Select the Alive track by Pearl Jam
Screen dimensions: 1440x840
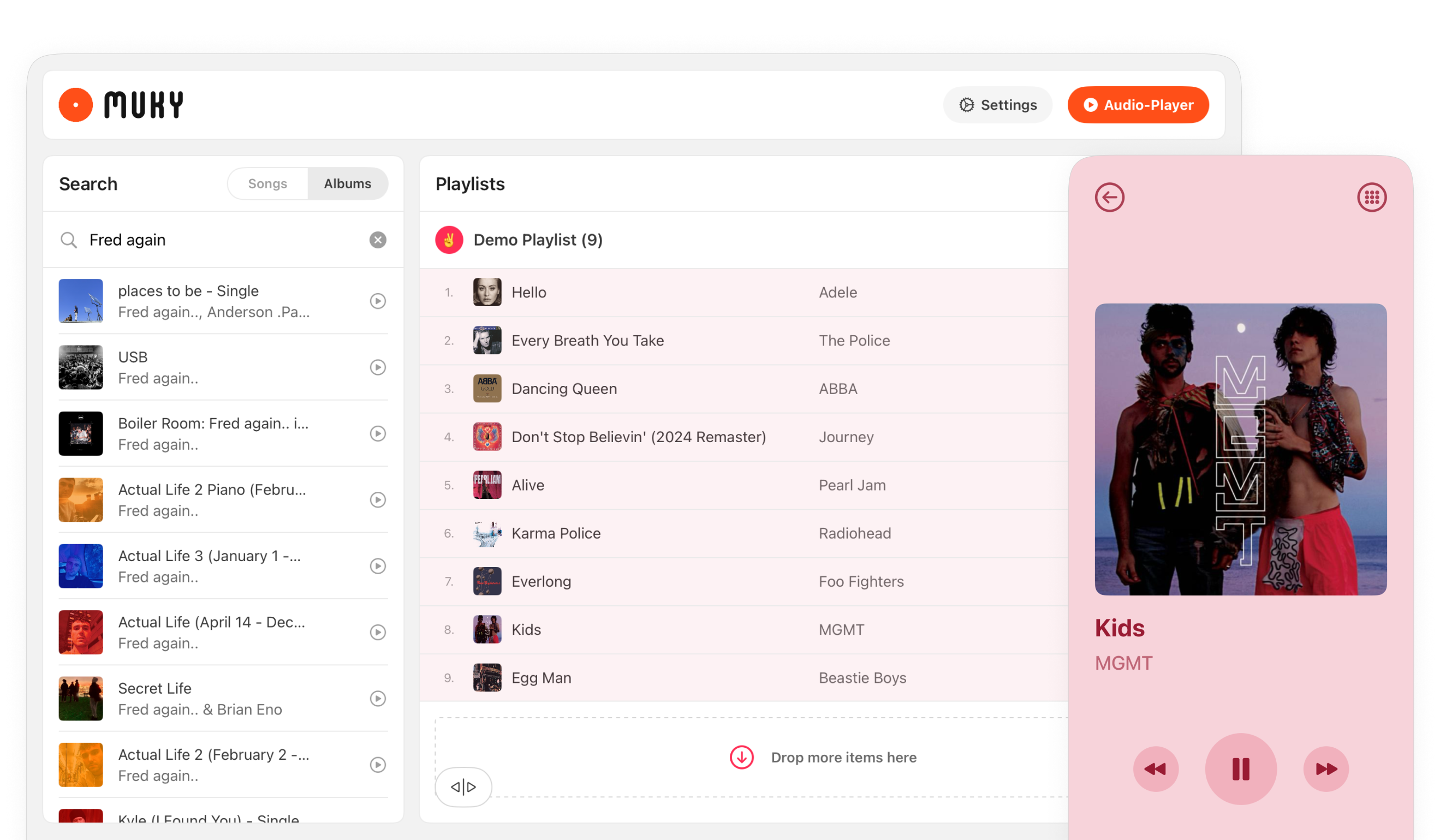tap(744, 485)
